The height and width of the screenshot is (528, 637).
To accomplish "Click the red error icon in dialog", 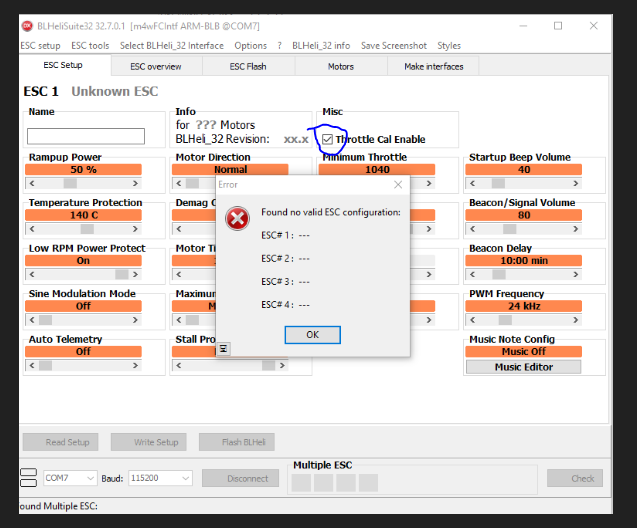I will tap(238, 219).
